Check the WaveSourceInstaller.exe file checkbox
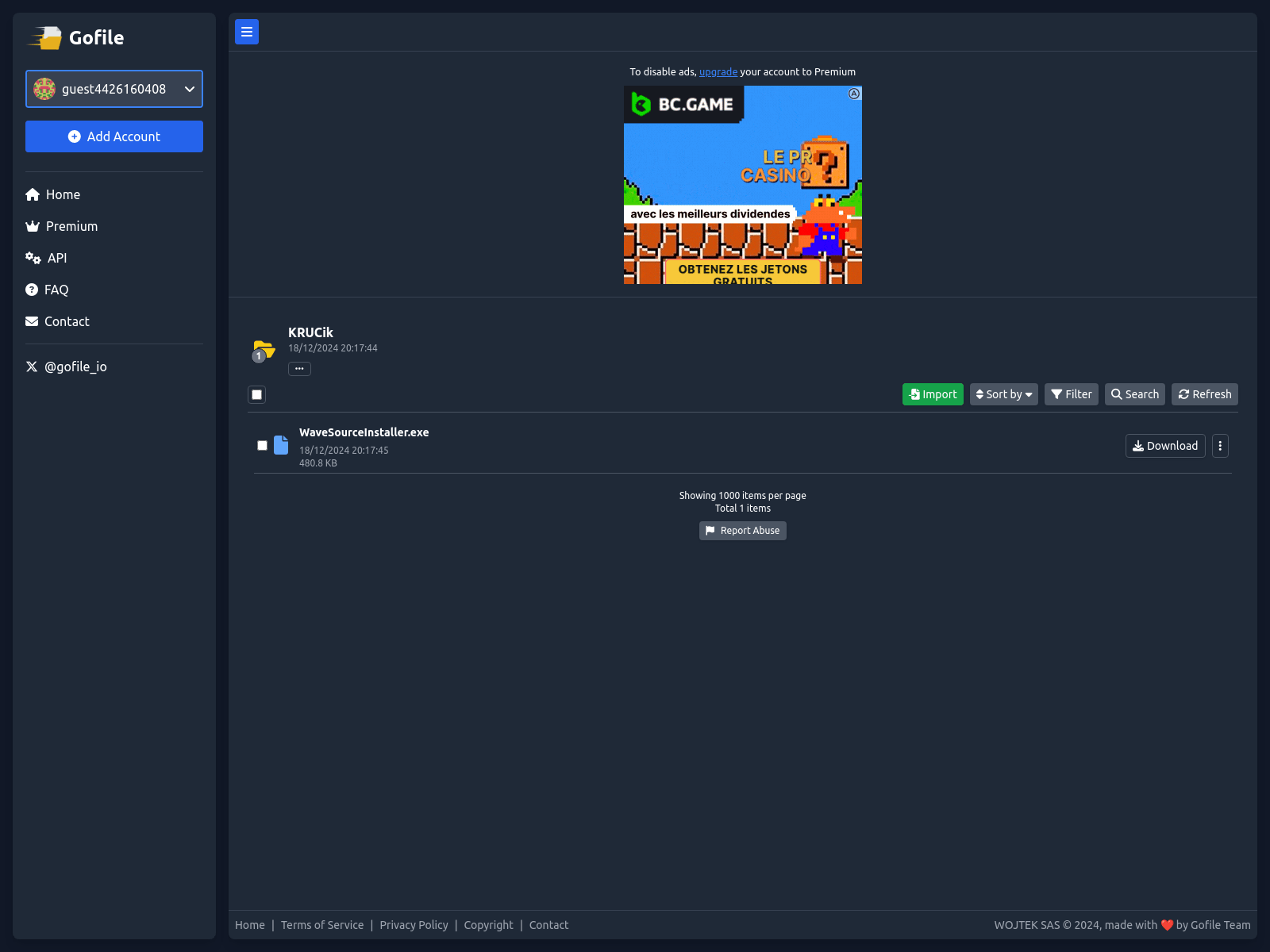This screenshot has height=952, width=1270. [262, 445]
